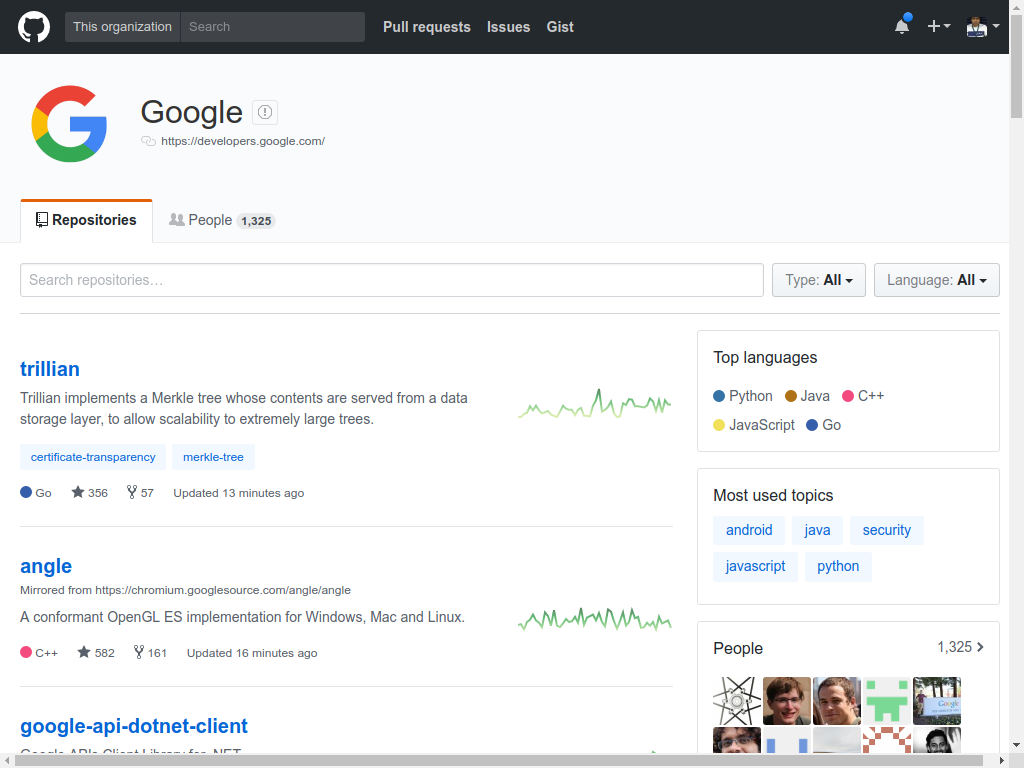Click trillian's fork count 57
The width and height of the screenshot is (1024, 768).
tap(140, 492)
